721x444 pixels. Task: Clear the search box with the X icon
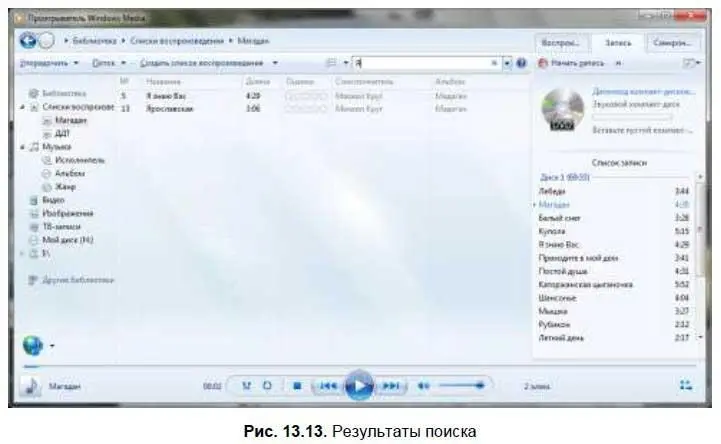[494, 63]
